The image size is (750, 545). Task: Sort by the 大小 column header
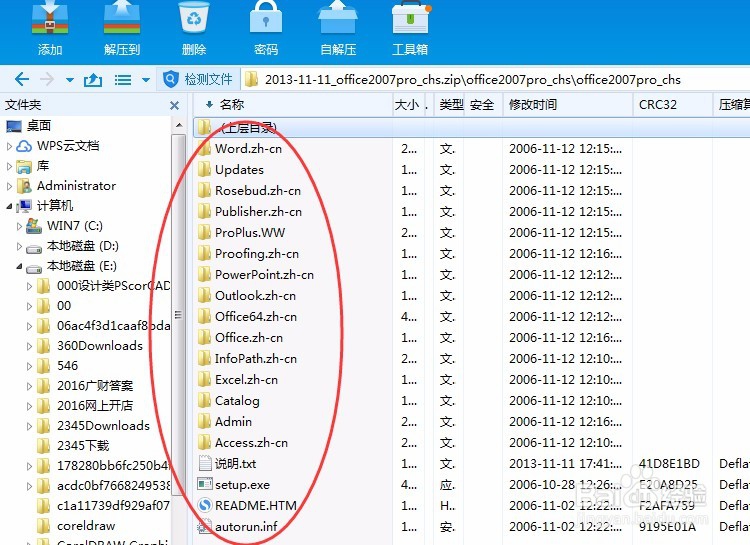(x=407, y=104)
